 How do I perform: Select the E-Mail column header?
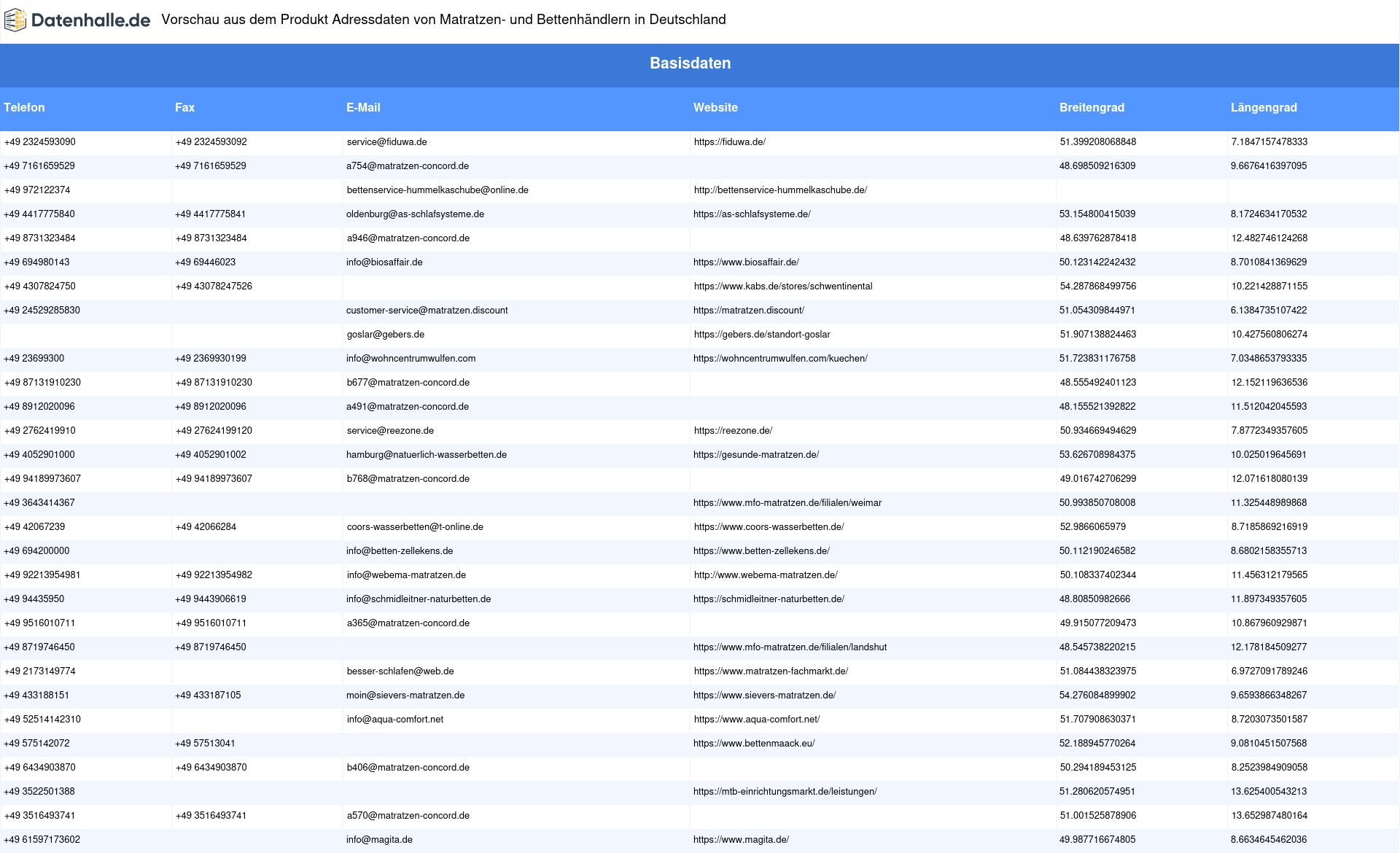coord(363,108)
